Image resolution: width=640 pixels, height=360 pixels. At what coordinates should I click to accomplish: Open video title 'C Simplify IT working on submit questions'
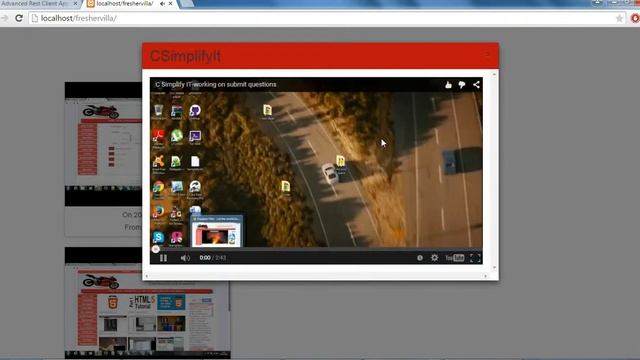tap(216, 84)
